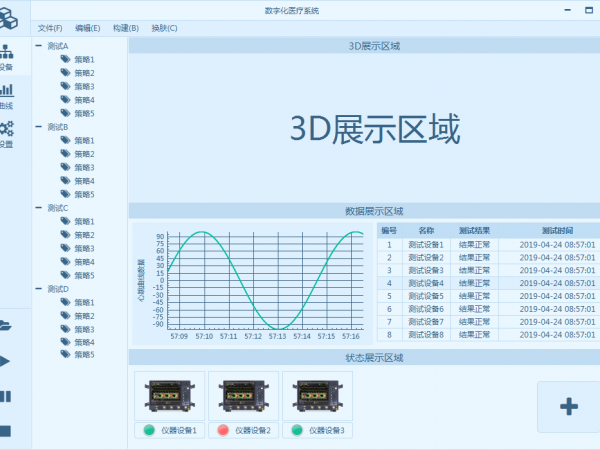The width and height of the screenshot is (600, 450).
Task: Collapse the 测试D tree node
Action: point(39,289)
